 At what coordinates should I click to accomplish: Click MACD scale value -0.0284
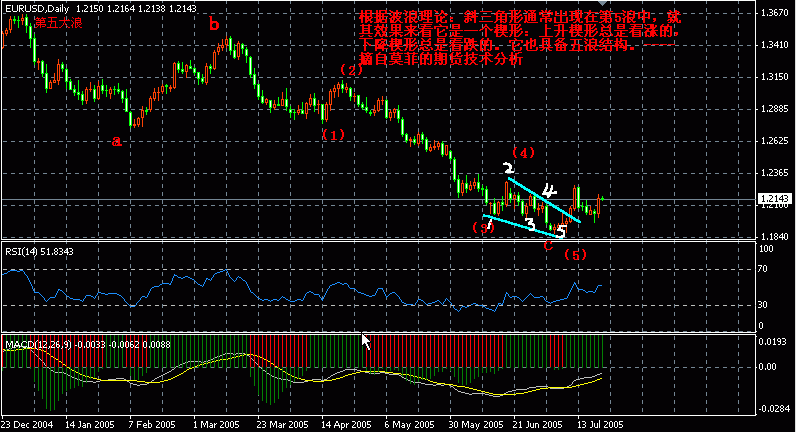click(775, 409)
